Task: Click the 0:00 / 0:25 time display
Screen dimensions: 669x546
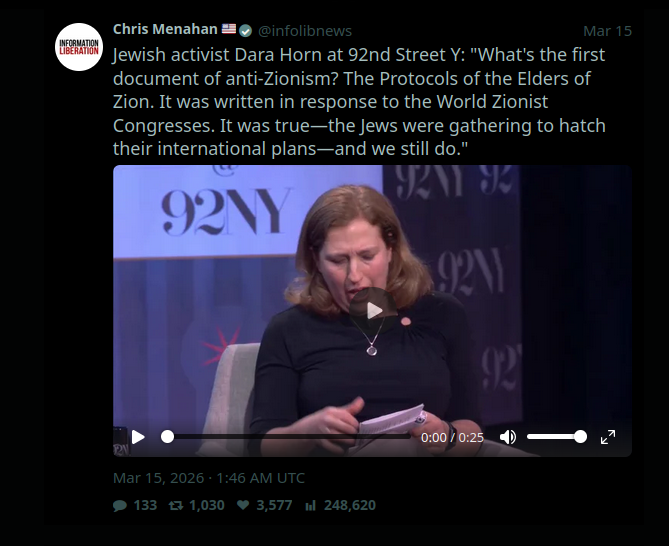Action: point(452,438)
